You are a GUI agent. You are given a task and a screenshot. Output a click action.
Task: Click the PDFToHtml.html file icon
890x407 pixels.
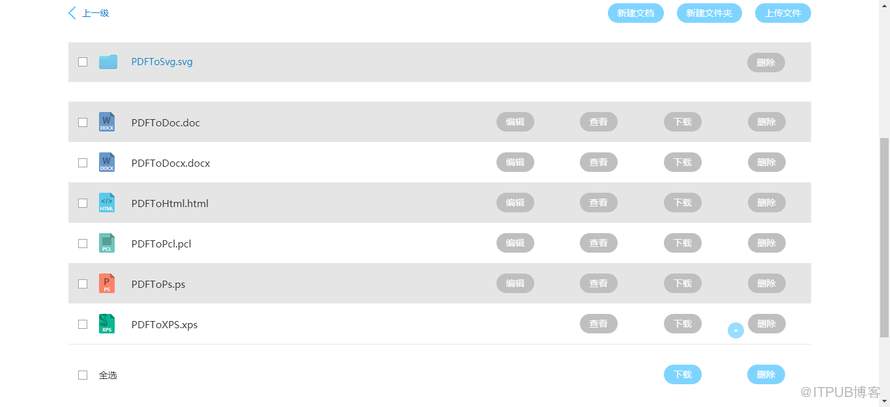coord(107,203)
